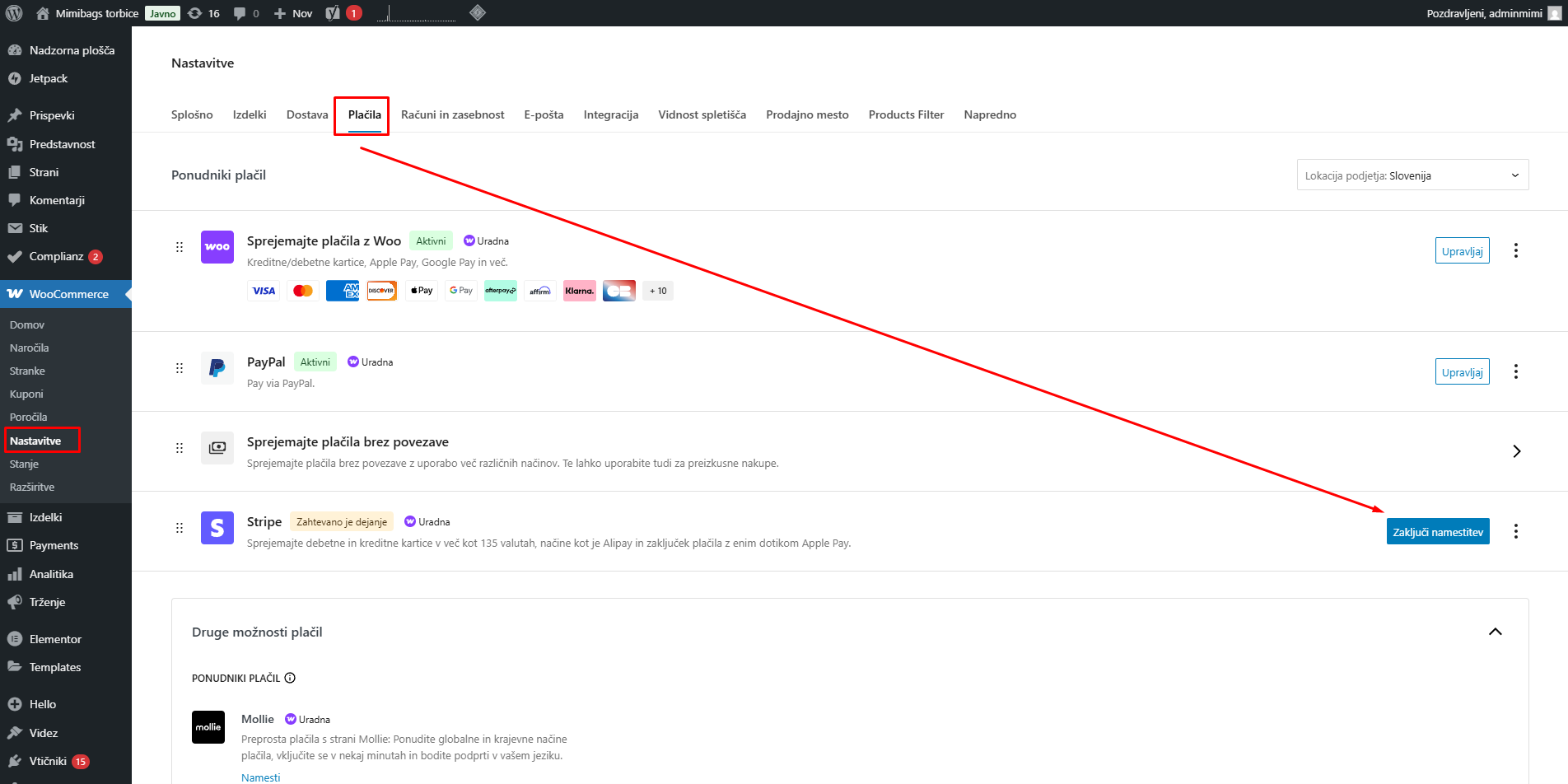Switch to the Splošno tab

pyautogui.click(x=192, y=114)
